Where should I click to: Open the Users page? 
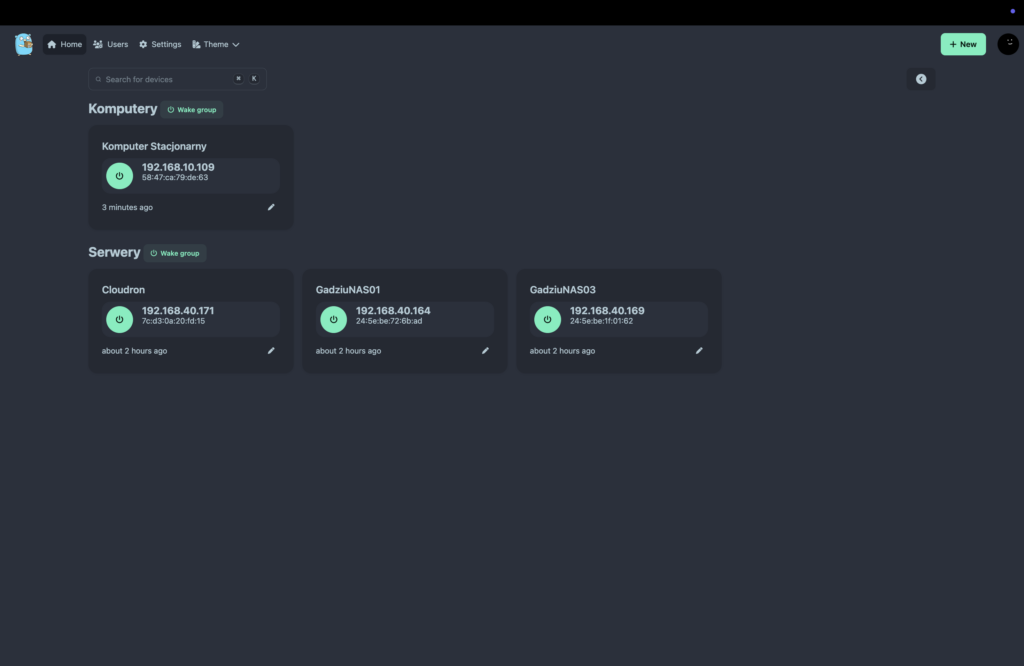[x=111, y=44]
